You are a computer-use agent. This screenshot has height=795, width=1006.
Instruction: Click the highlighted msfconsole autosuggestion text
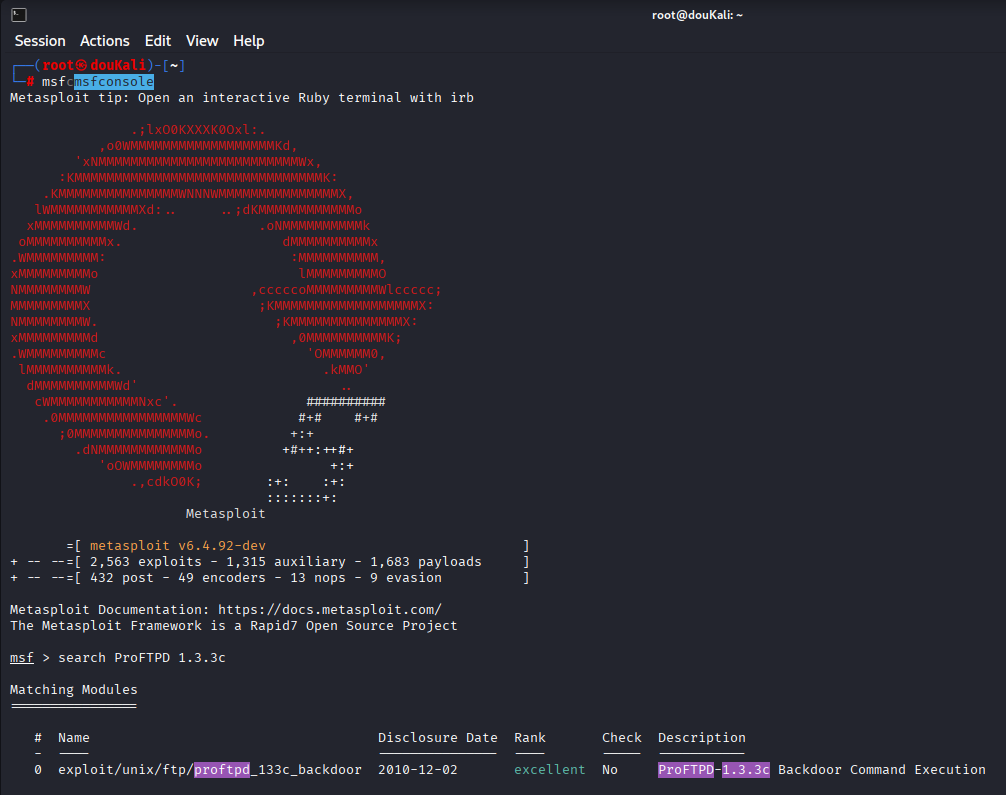coord(114,81)
